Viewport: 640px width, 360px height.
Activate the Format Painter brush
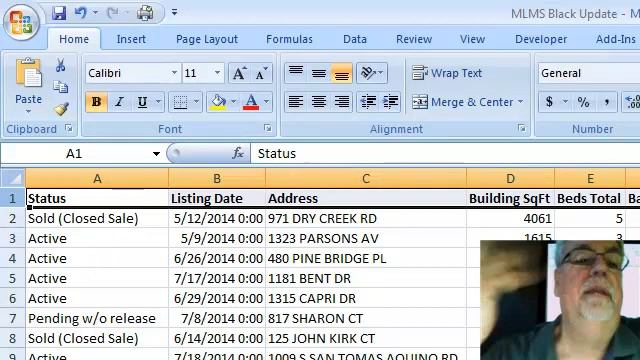[61, 109]
